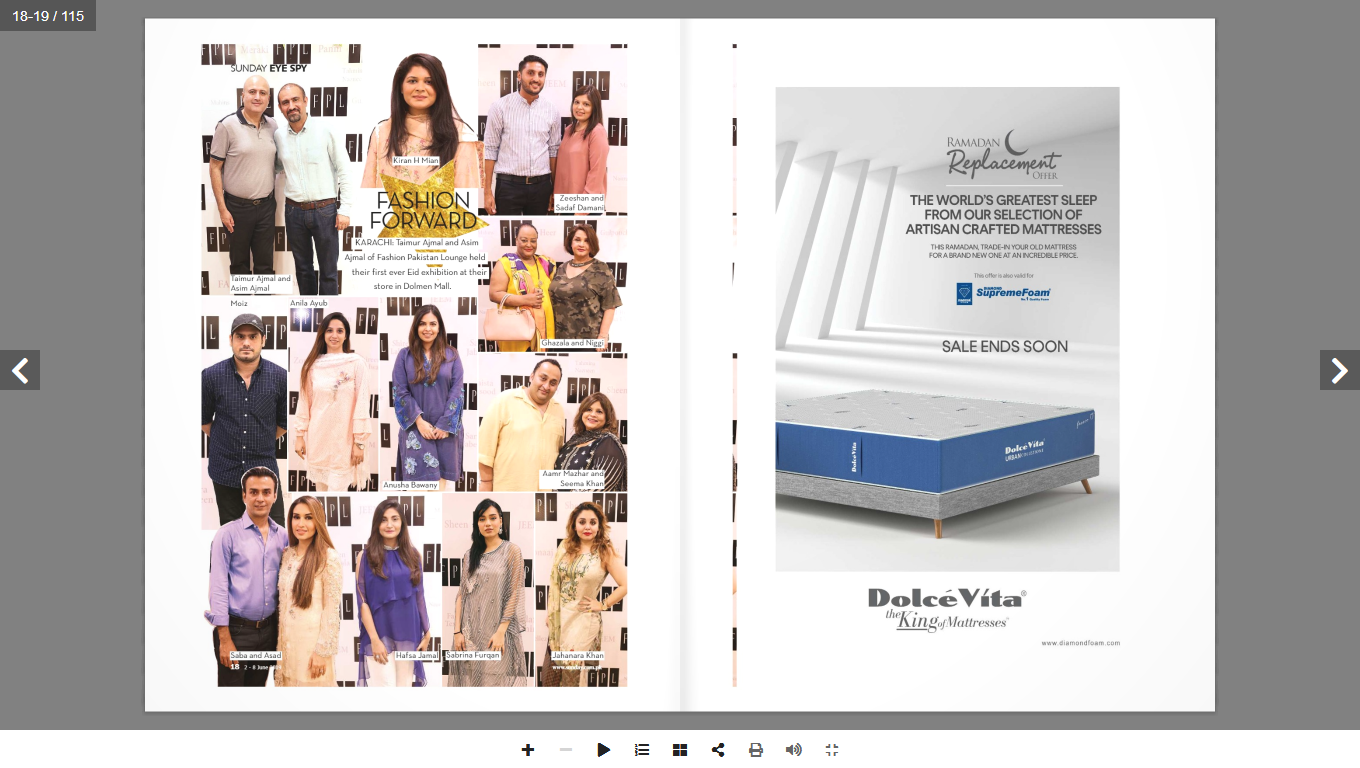Screen dimensions: 1360x768
Task: Click the Ghazala and Niggi caption
Action: 573,343
